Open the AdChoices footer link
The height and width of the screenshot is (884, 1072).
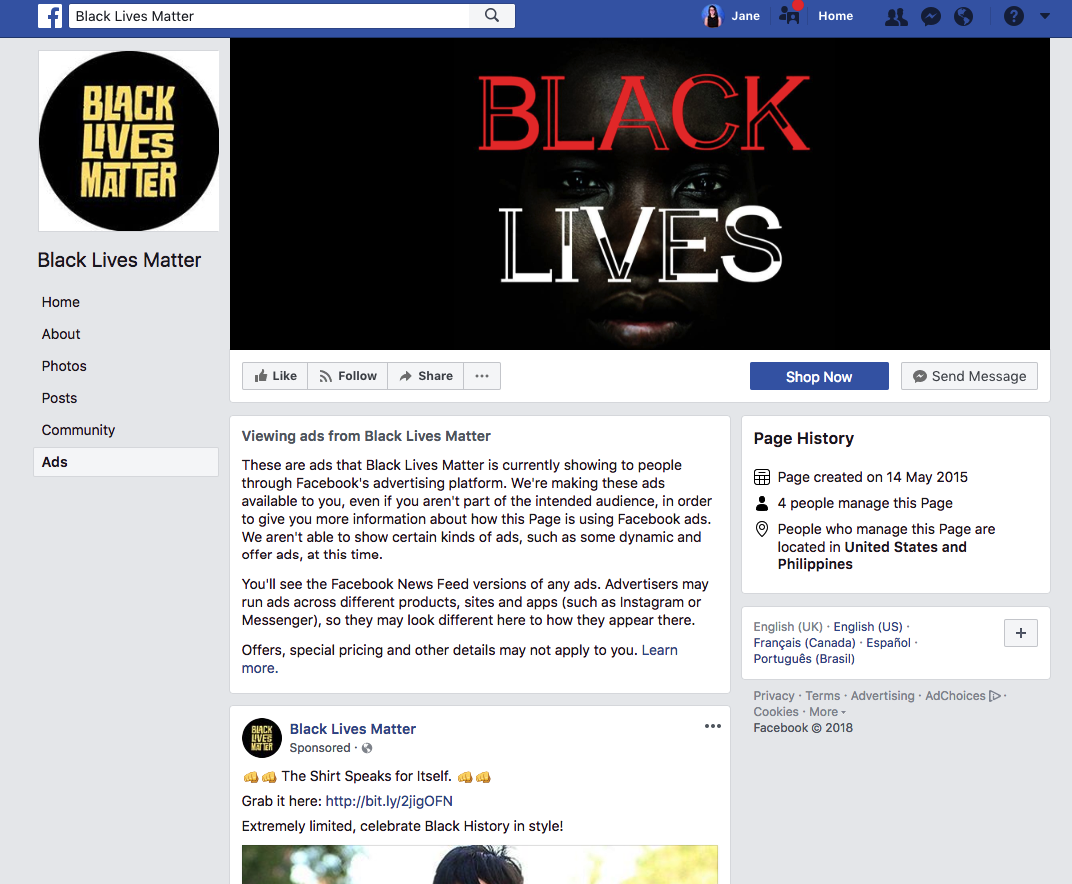pos(963,695)
